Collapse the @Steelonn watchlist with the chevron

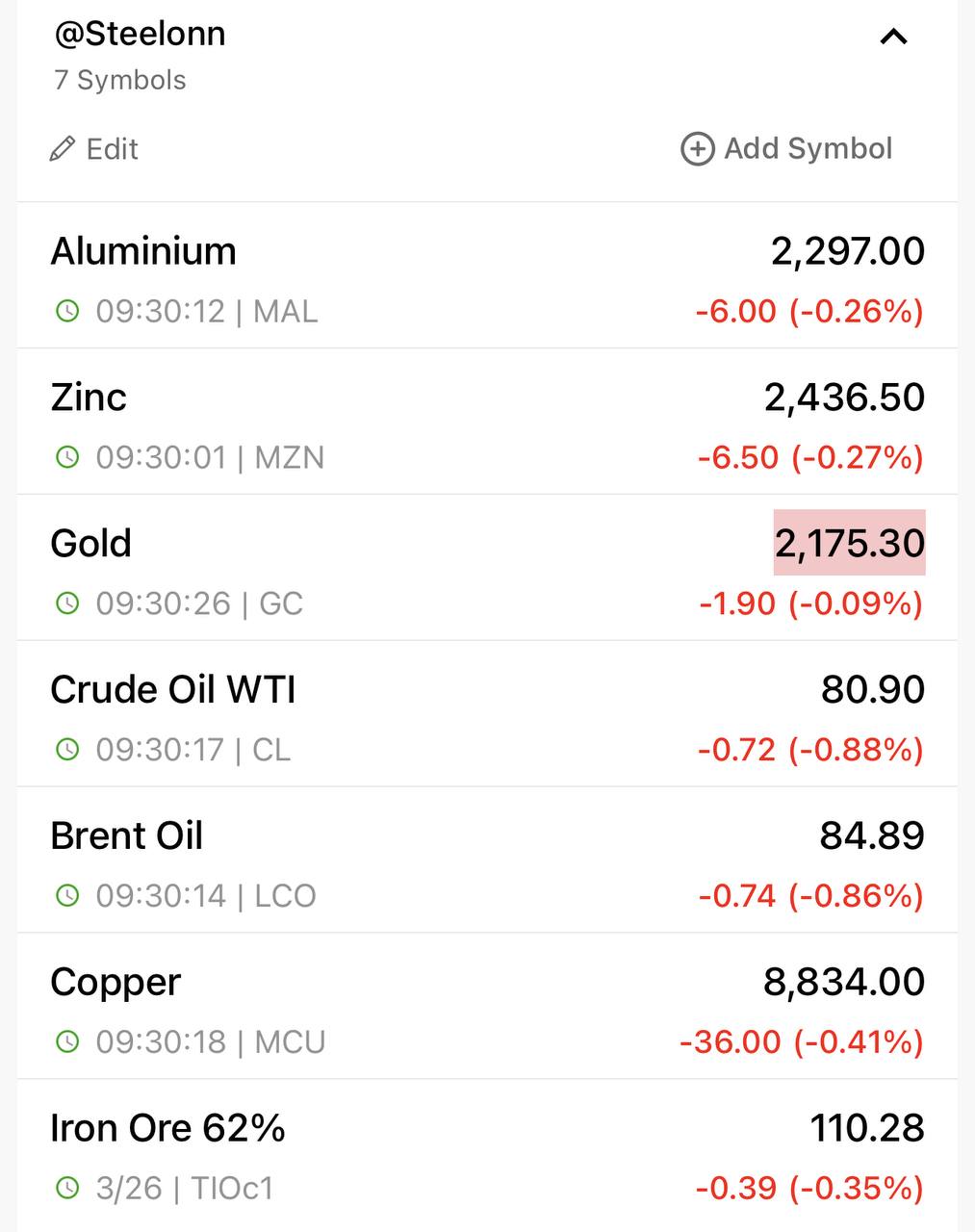(x=894, y=38)
